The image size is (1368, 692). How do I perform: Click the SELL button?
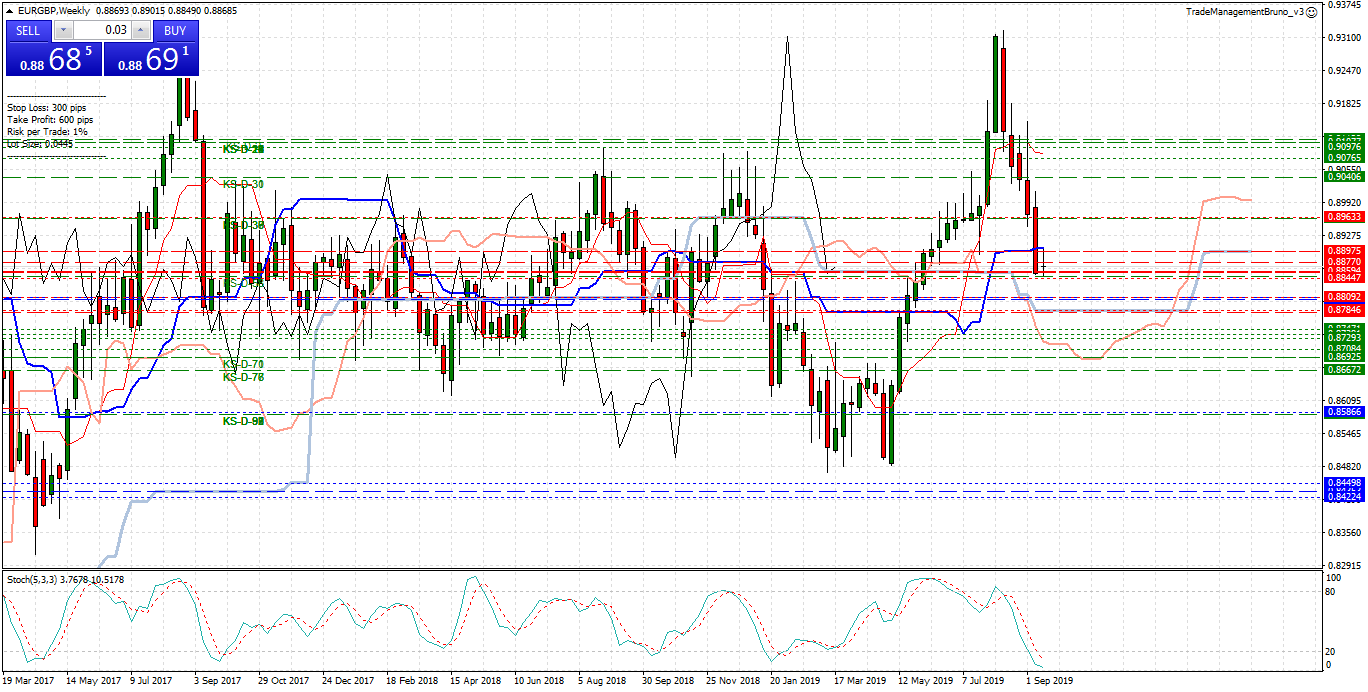click(28, 30)
